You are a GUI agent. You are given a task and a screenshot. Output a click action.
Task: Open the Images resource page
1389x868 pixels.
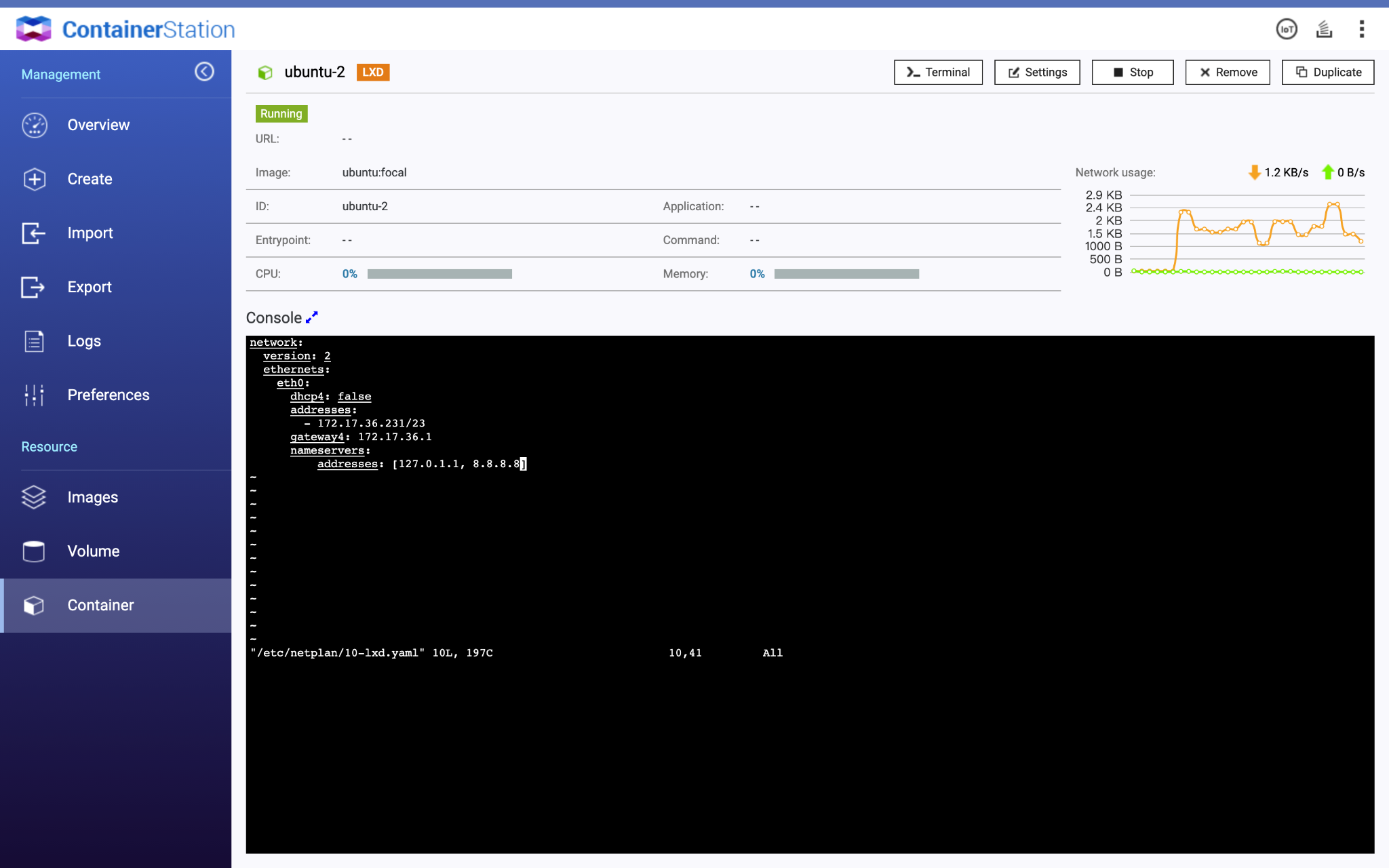(92, 497)
